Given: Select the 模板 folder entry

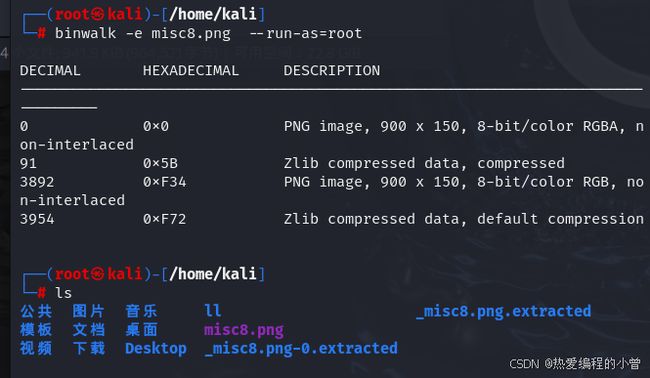Looking at the screenshot, I should click(x=36, y=330).
